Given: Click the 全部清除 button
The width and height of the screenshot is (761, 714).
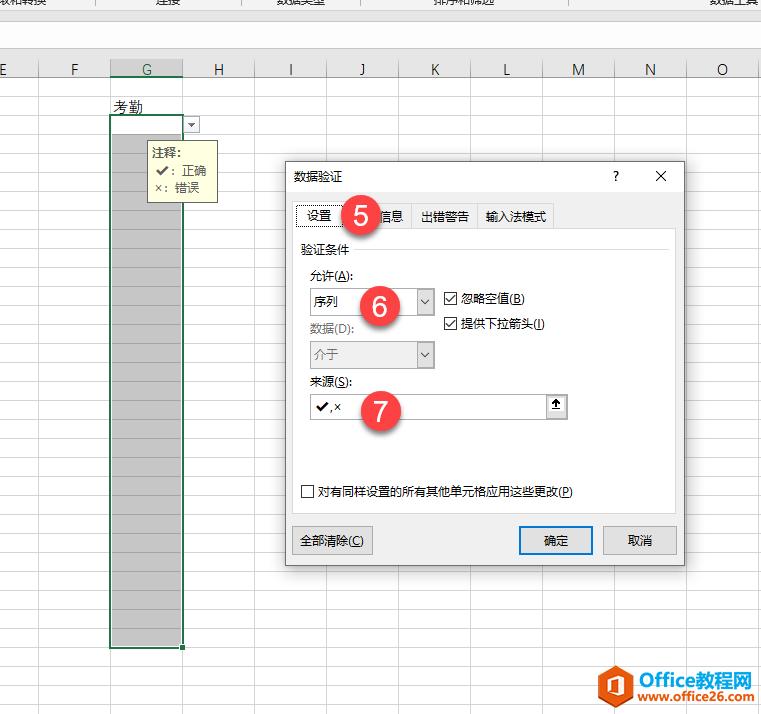Looking at the screenshot, I should 332,541.
